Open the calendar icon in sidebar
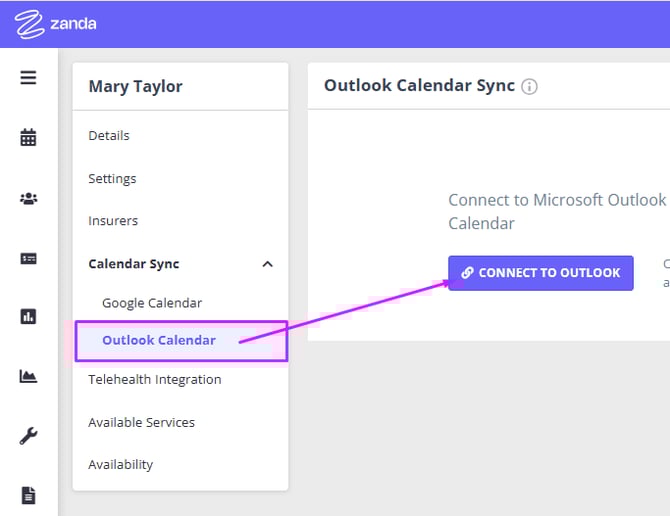This screenshot has width=670, height=516. [28, 138]
